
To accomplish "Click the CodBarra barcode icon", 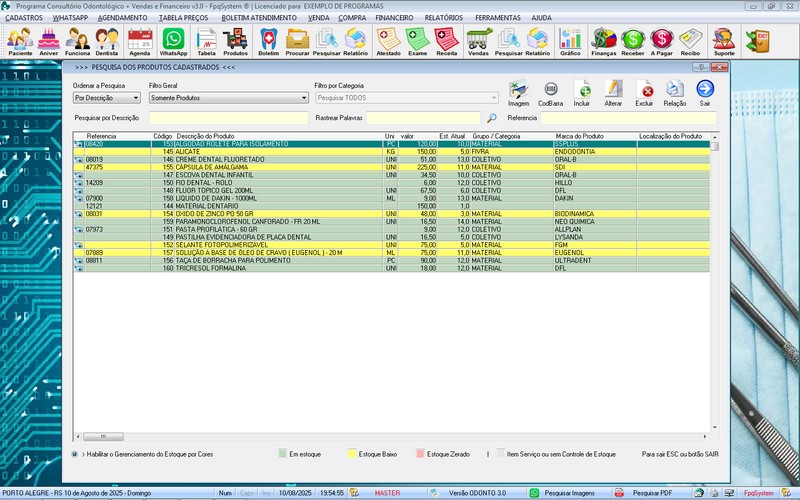I will [550, 92].
